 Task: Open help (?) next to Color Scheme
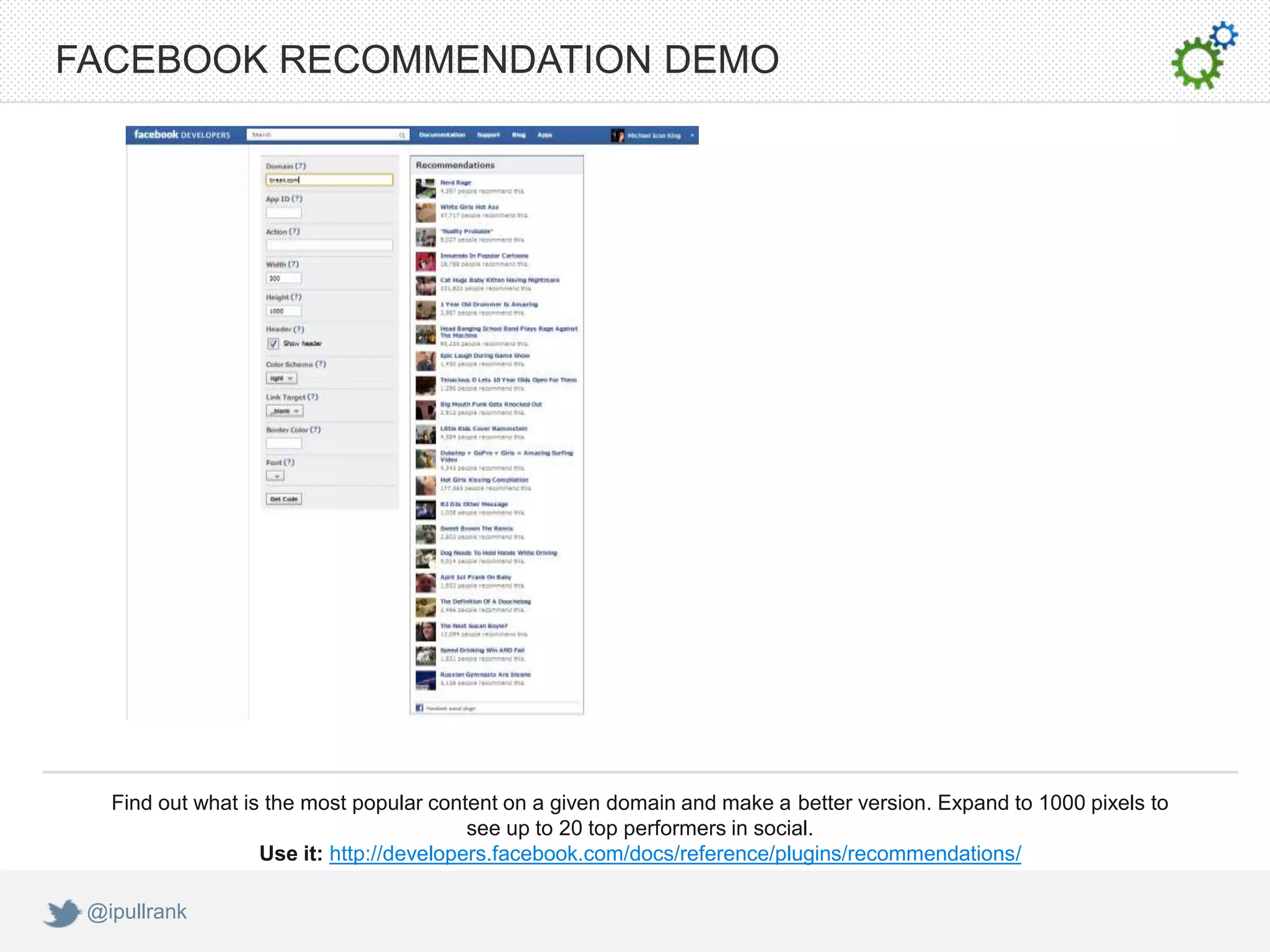321,364
